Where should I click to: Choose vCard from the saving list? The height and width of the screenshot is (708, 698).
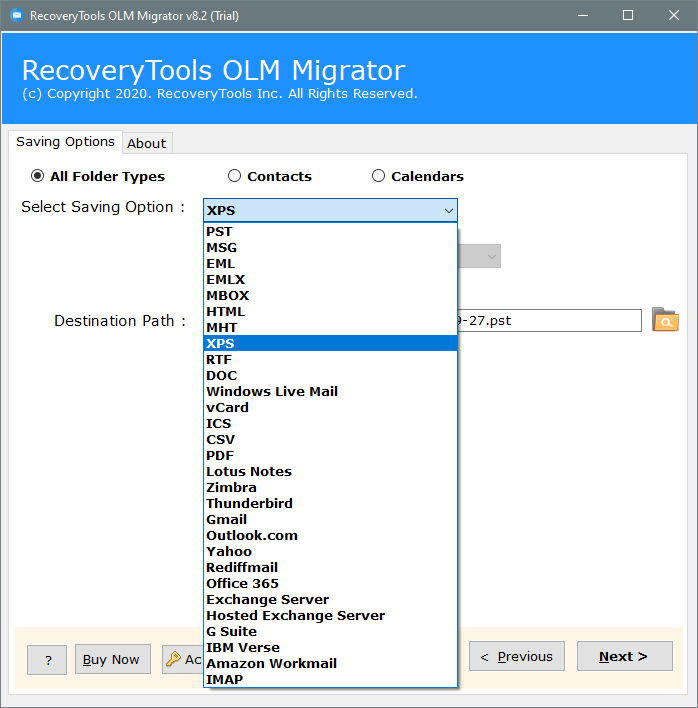coord(330,408)
